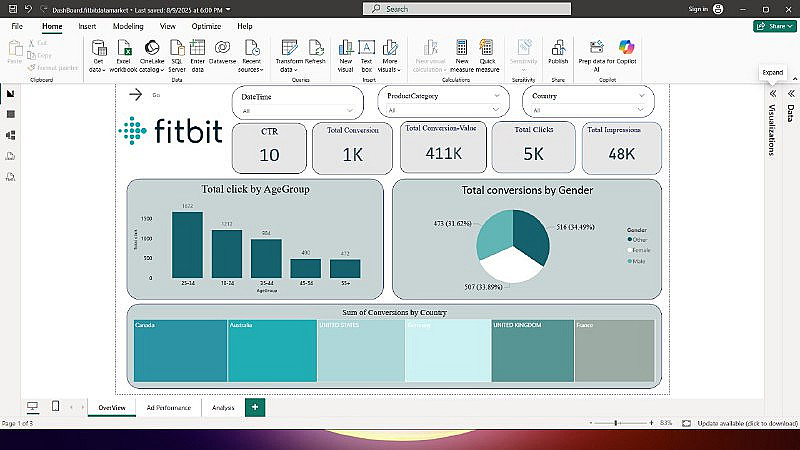Open Copilot
Viewport: 800px width, 450px height.
point(627,53)
